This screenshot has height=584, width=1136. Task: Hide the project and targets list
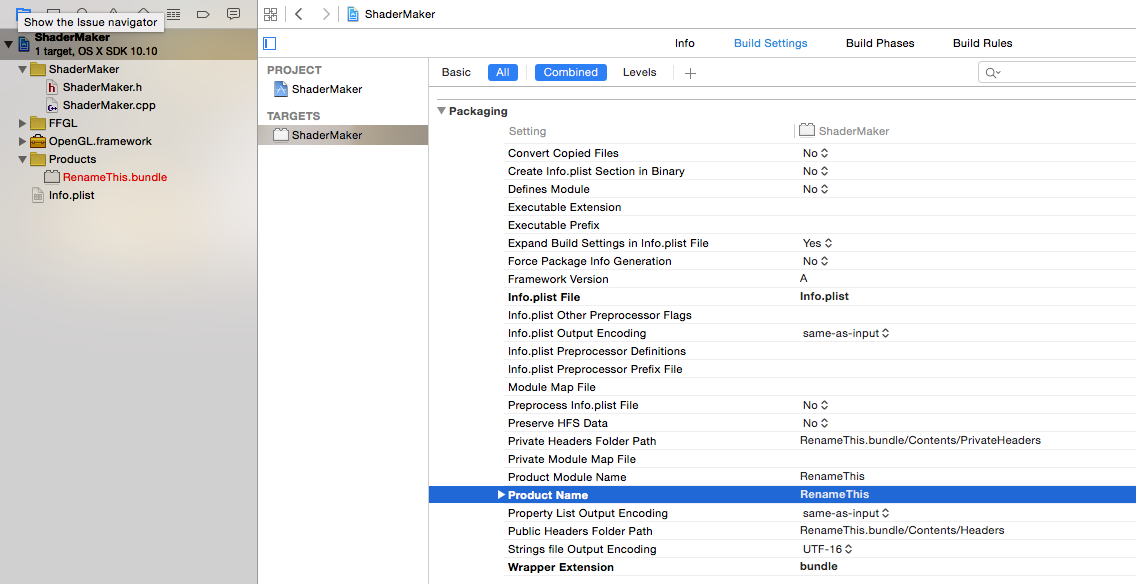269,44
